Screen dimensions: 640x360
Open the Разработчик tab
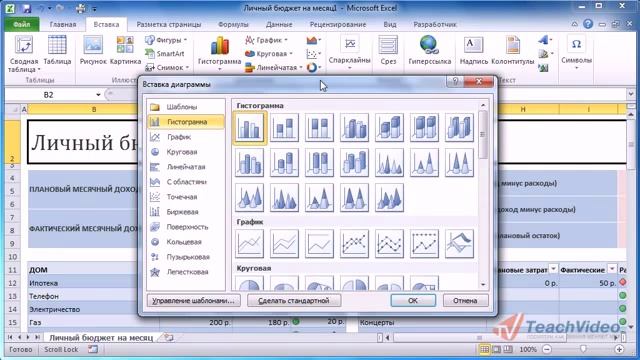[x=435, y=24]
